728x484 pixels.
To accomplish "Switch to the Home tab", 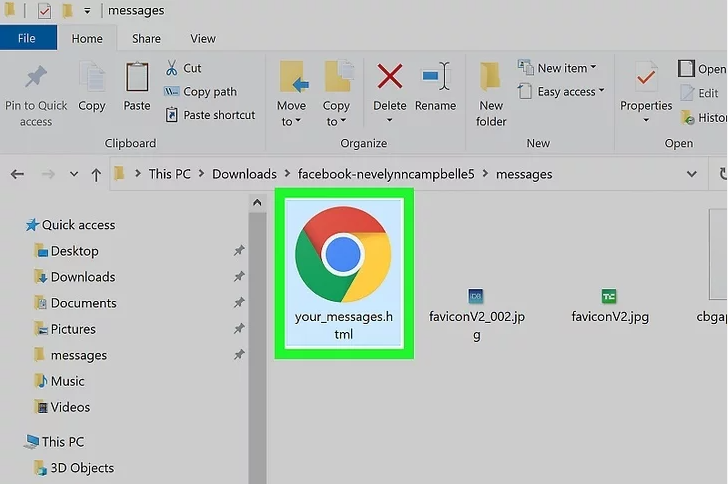I will 87,39.
